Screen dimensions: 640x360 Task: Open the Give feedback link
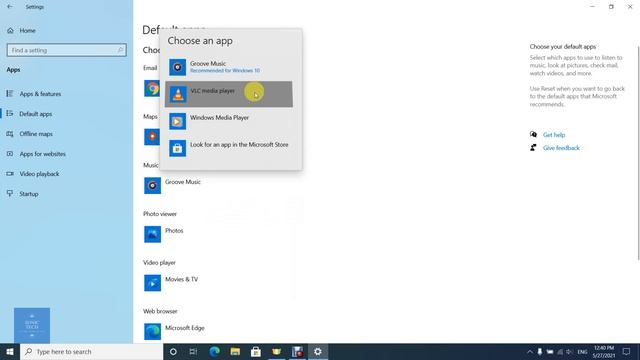point(561,148)
